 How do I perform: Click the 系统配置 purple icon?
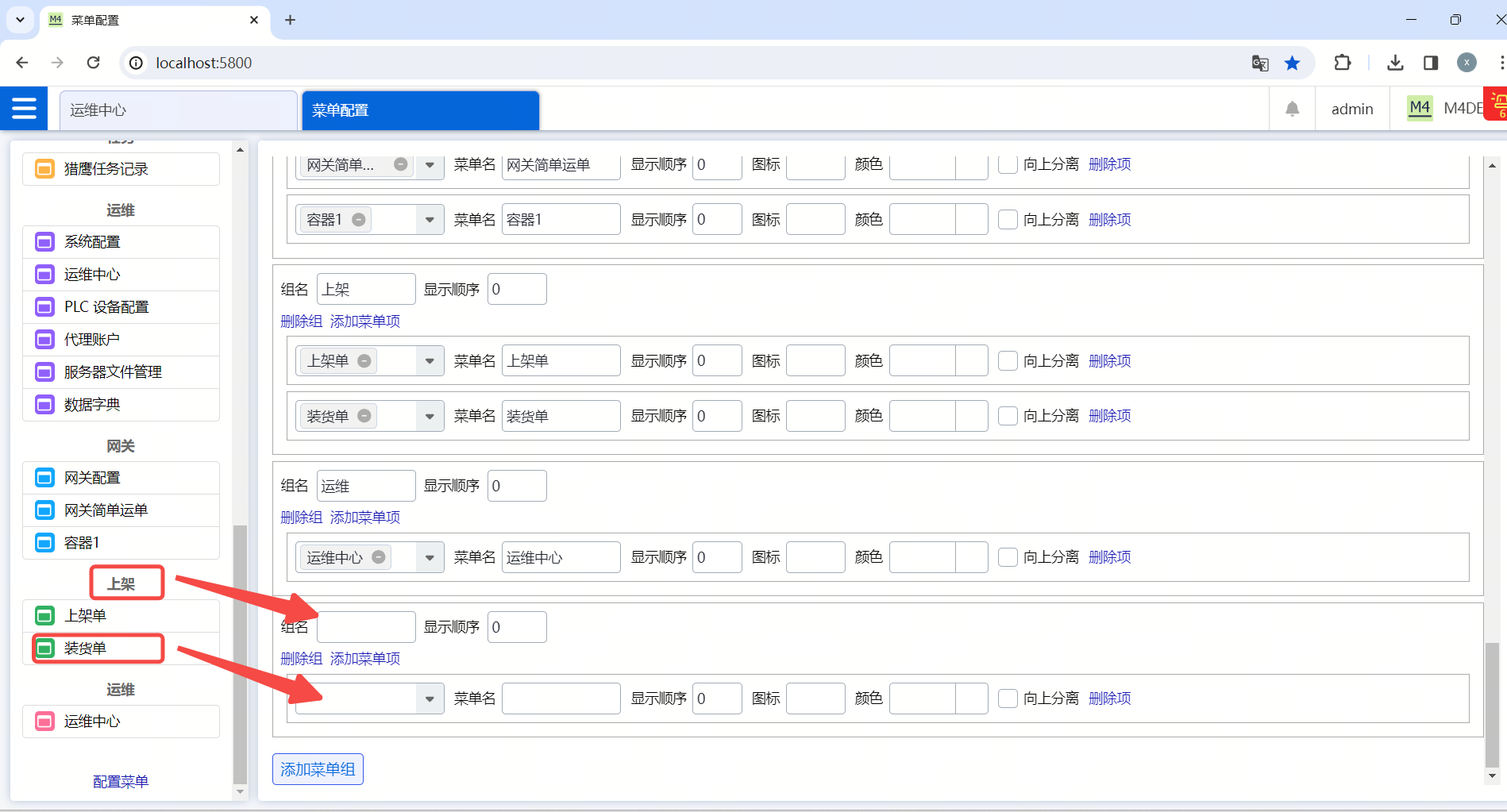click(44, 242)
